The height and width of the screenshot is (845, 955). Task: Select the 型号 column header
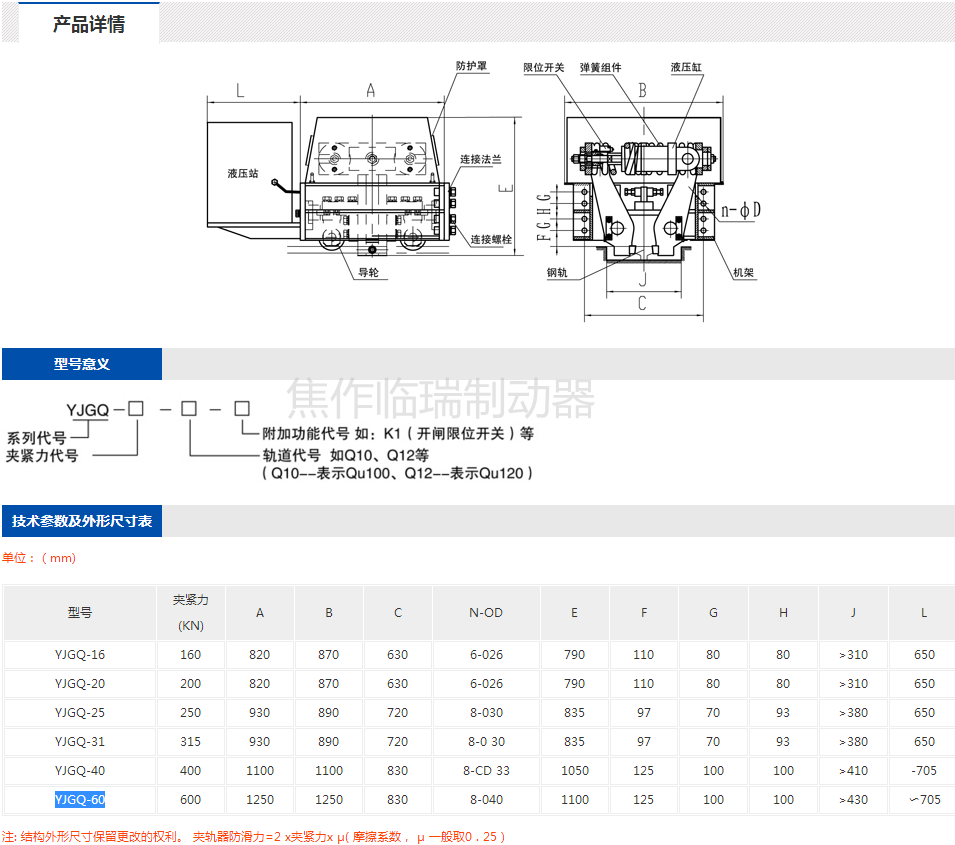pyautogui.click(x=80, y=612)
